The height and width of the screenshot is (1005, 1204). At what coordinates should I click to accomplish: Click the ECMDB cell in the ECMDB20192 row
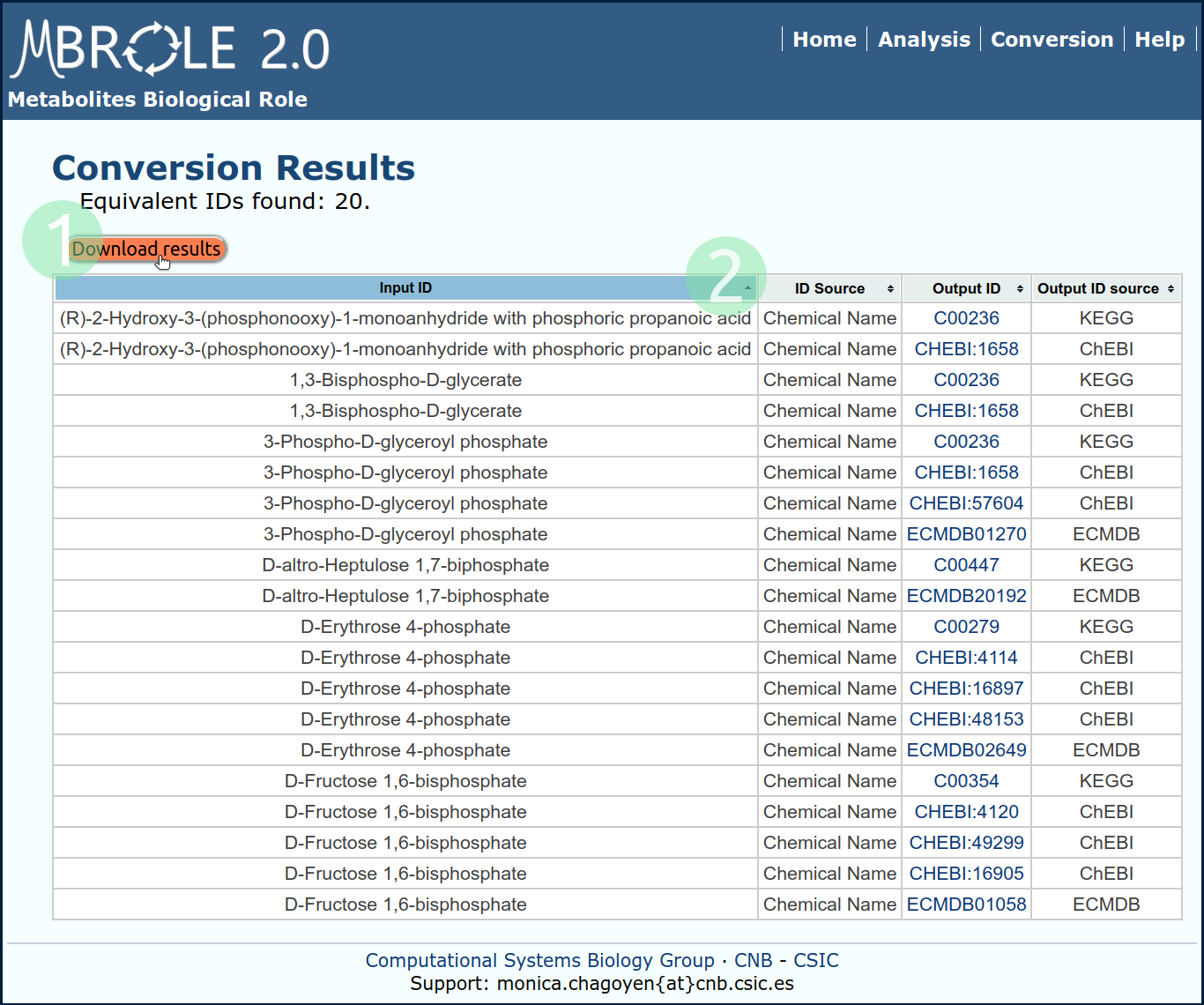pyautogui.click(x=1106, y=596)
